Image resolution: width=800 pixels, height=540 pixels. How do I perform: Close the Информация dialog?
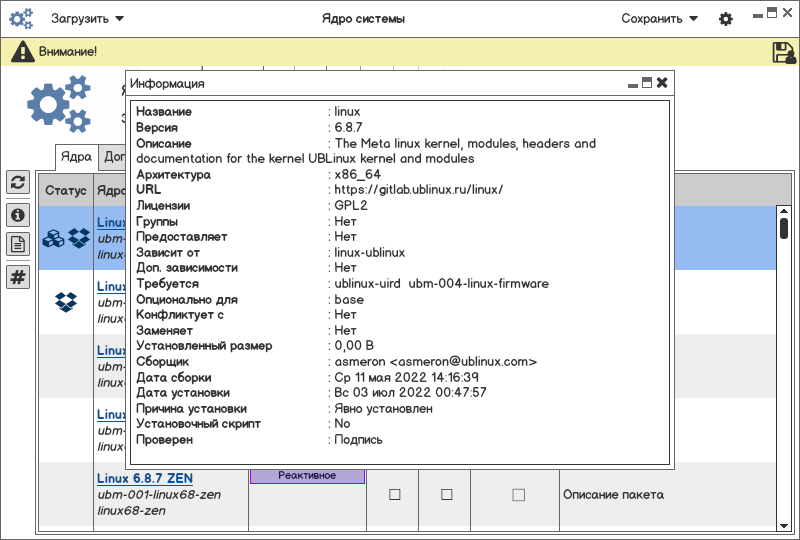click(662, 83)
